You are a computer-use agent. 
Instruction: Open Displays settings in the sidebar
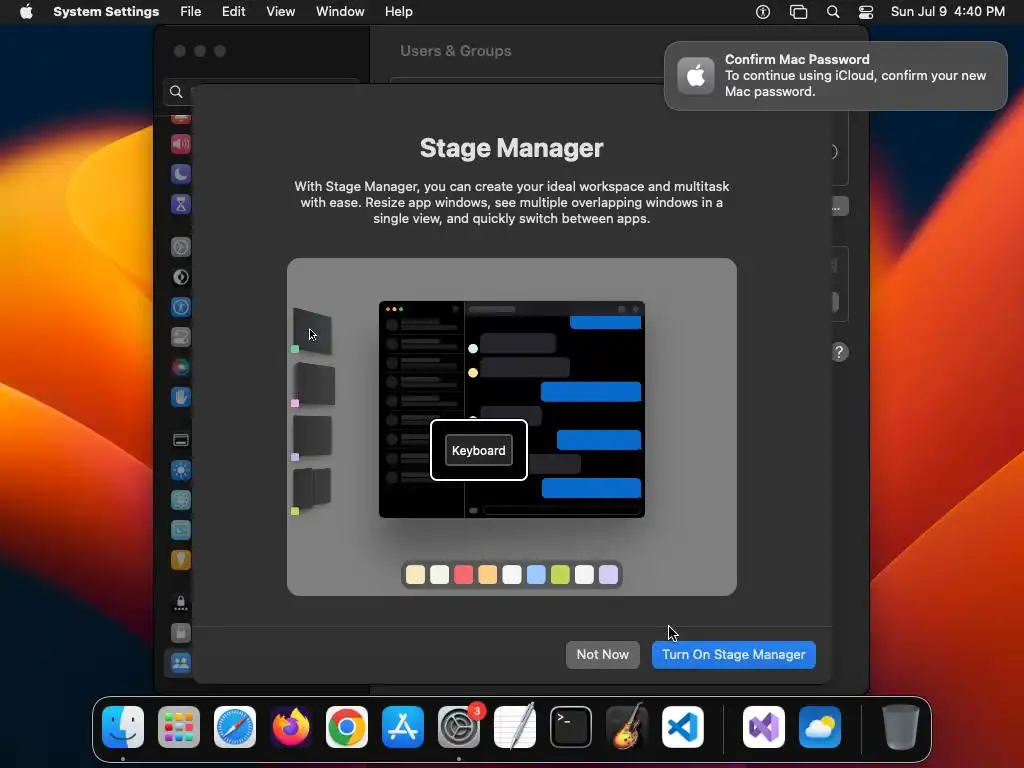[x=181, y=470]
